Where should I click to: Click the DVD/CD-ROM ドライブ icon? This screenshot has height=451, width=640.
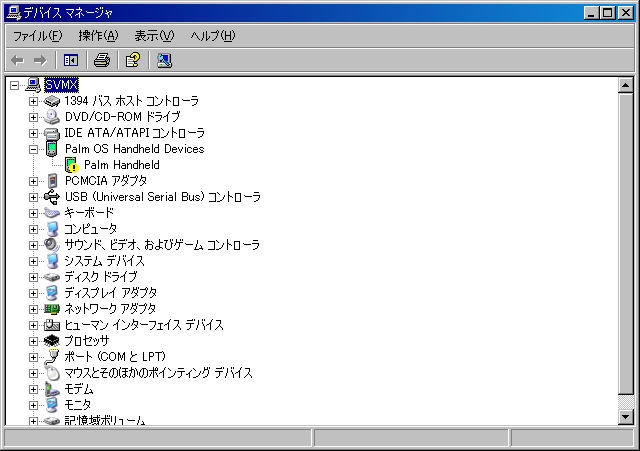coord(52,117)
